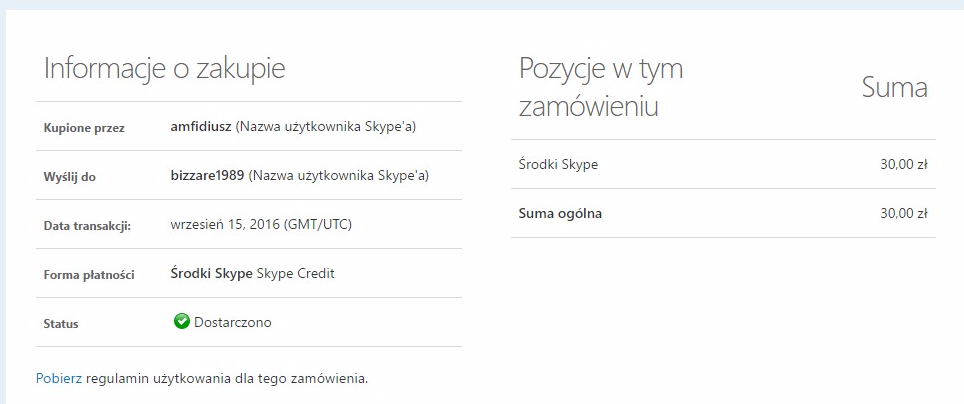Click the green Dostarczono status checkmark icon
The width and height of the screenshot is (964, 404).
[181, 322]
